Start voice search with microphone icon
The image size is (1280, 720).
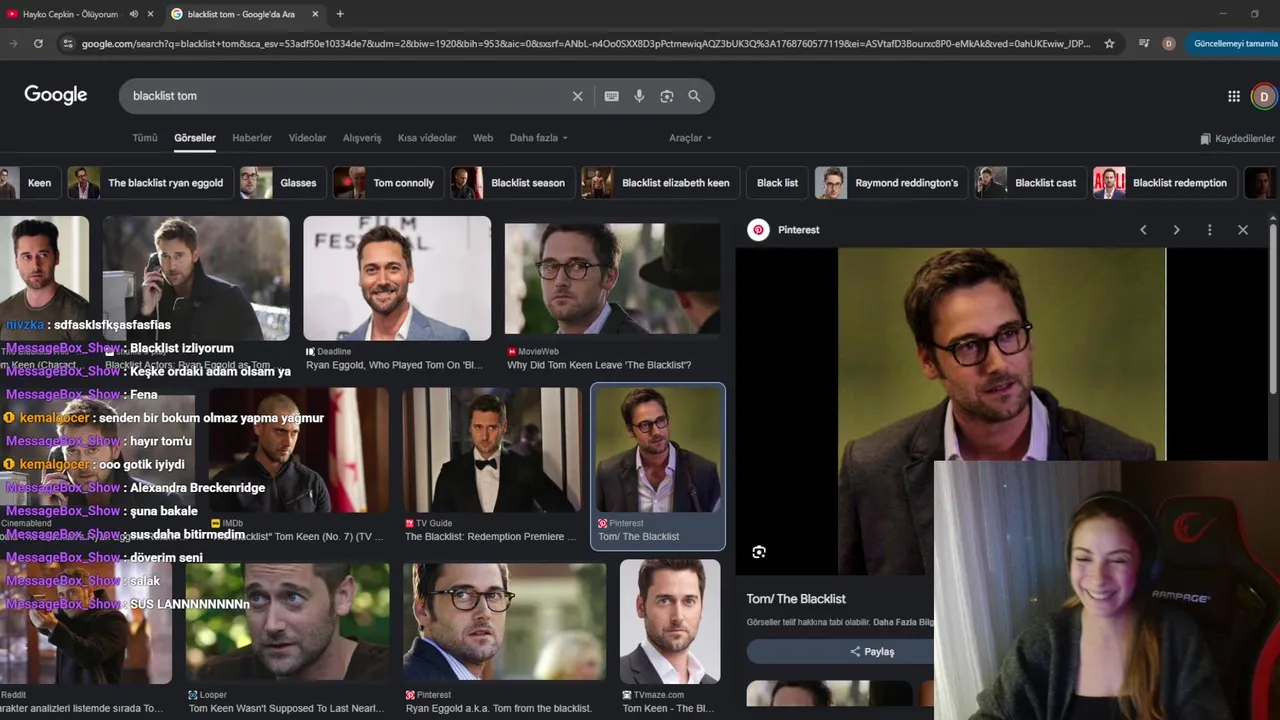tap(639, 96)
